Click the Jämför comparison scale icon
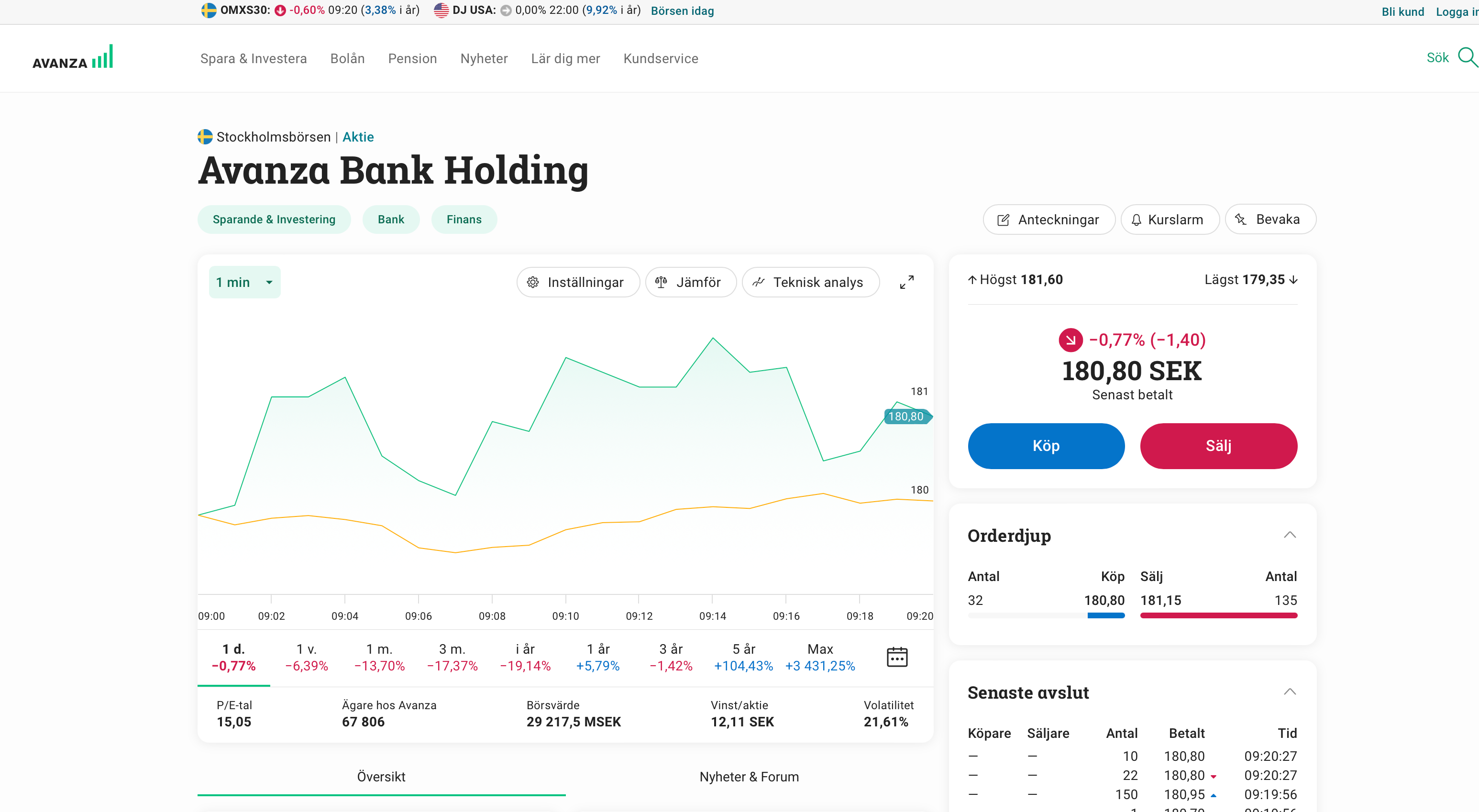This screenshot has width=1479, height=812. click(662, 282)
